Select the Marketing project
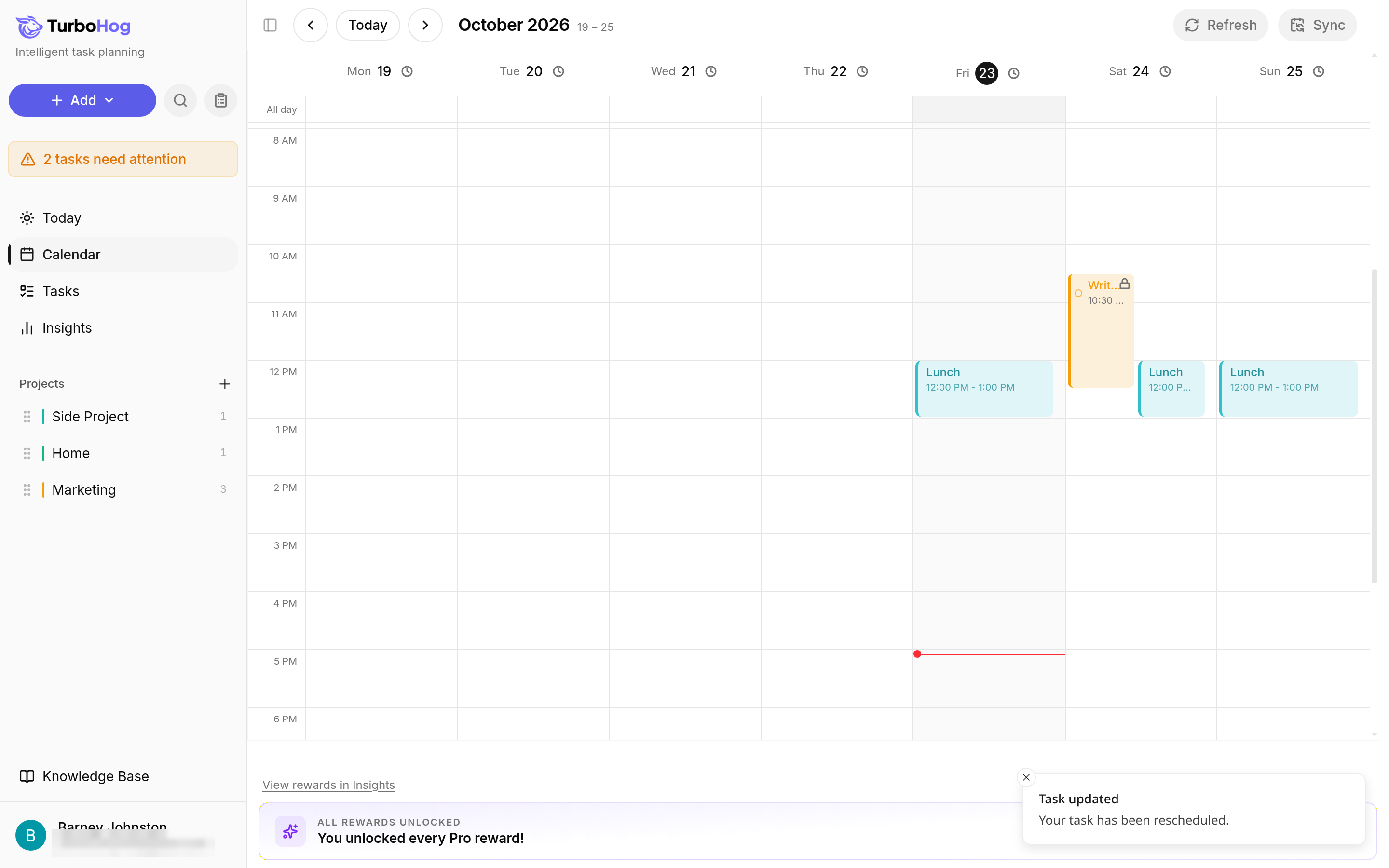This screenshot has height=868, width=1389. pyautogui.click(x=123, y=489)
